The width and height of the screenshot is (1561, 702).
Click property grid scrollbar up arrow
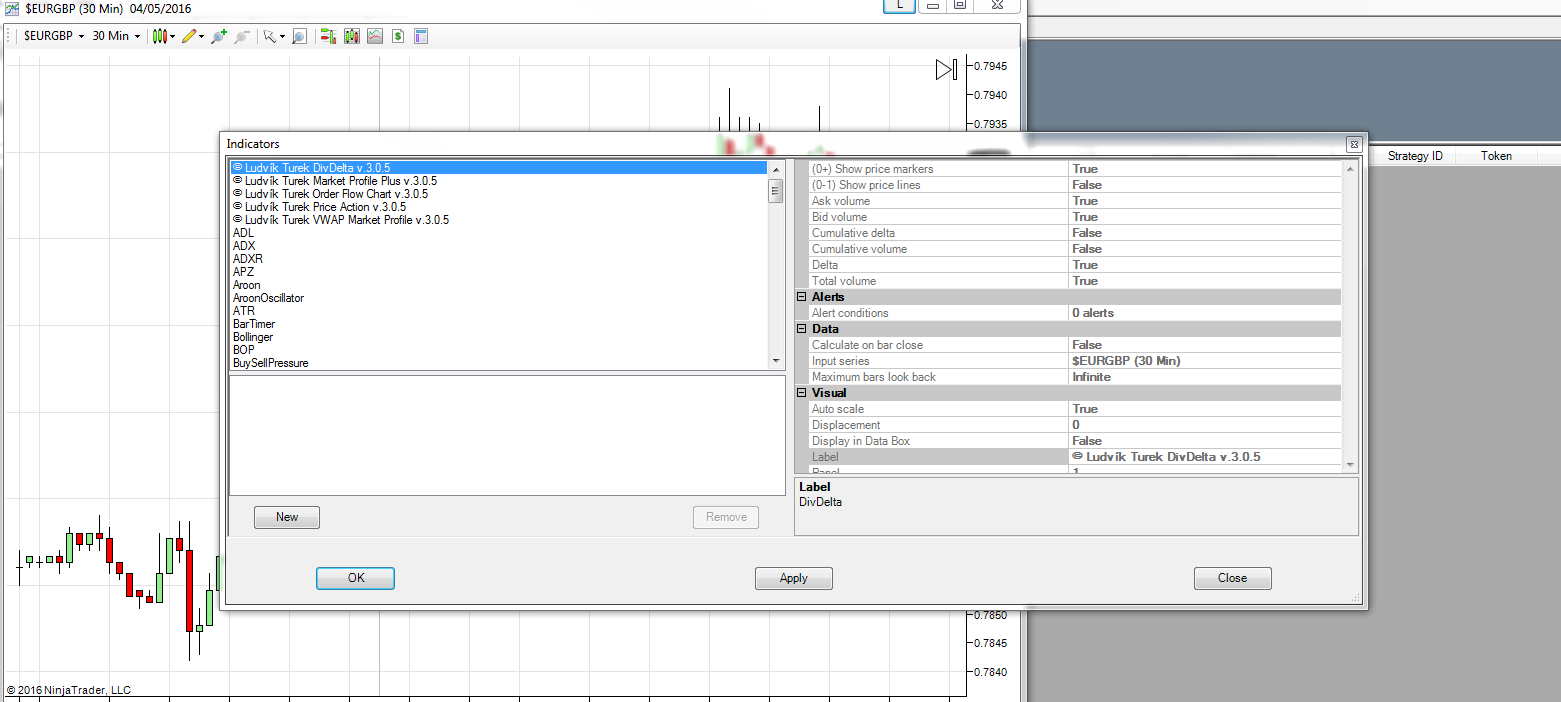tap(1350, 168)
